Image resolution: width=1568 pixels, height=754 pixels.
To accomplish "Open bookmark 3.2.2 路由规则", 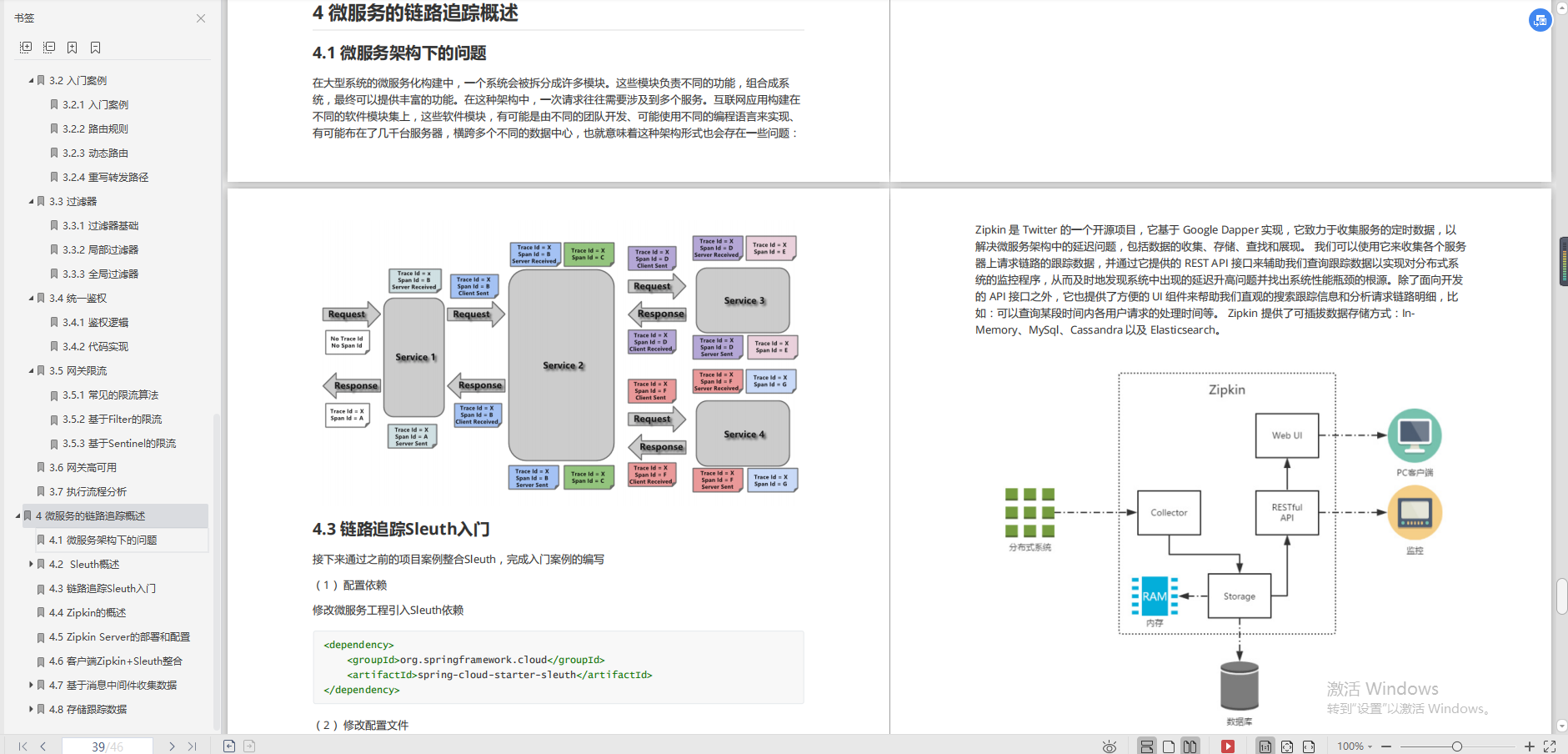I will 95,129.
